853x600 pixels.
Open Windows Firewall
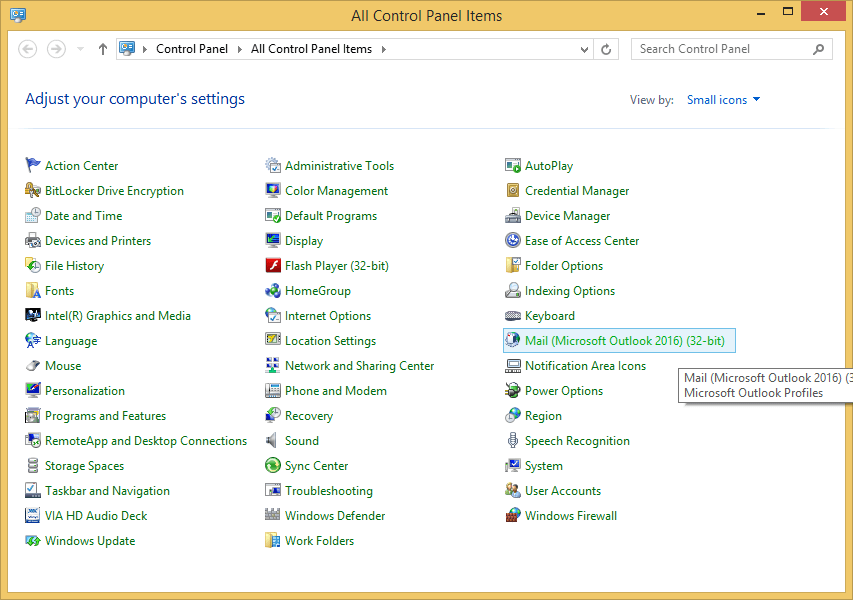coord(571,515)
